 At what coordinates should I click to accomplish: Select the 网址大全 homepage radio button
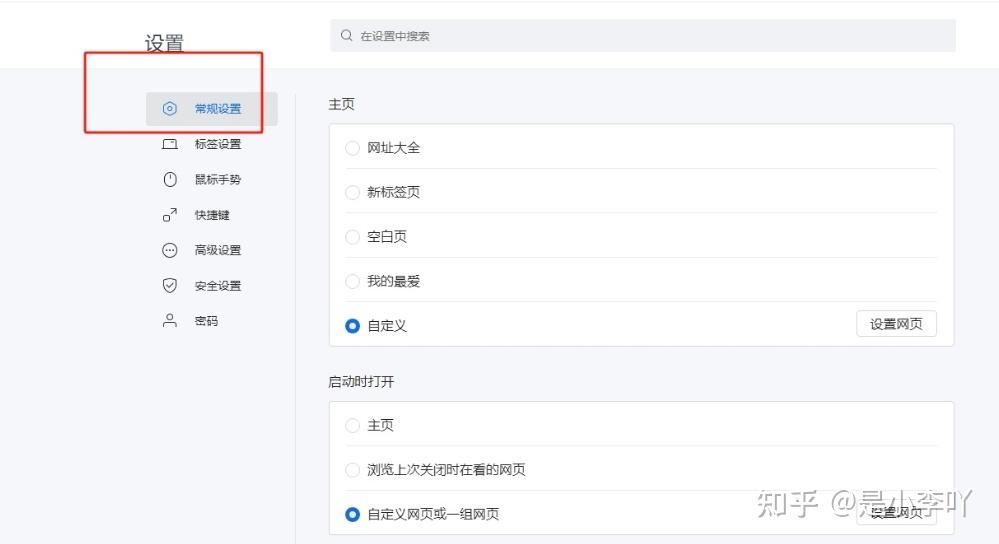pyautogui.click(x=352, y=148)
